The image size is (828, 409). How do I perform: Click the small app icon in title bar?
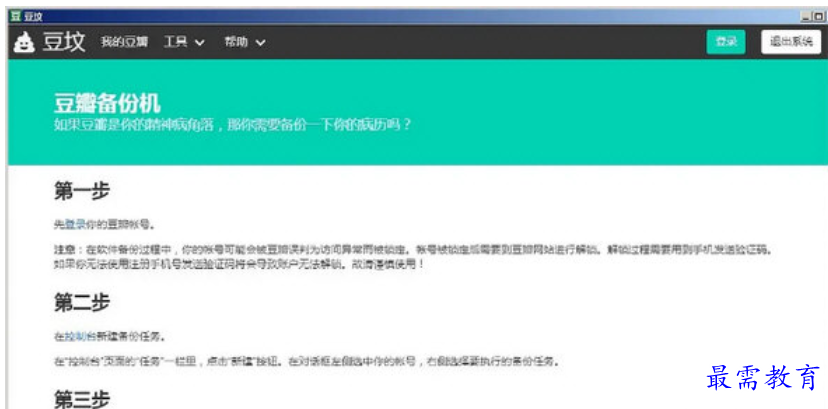click(x=15, y=17)
